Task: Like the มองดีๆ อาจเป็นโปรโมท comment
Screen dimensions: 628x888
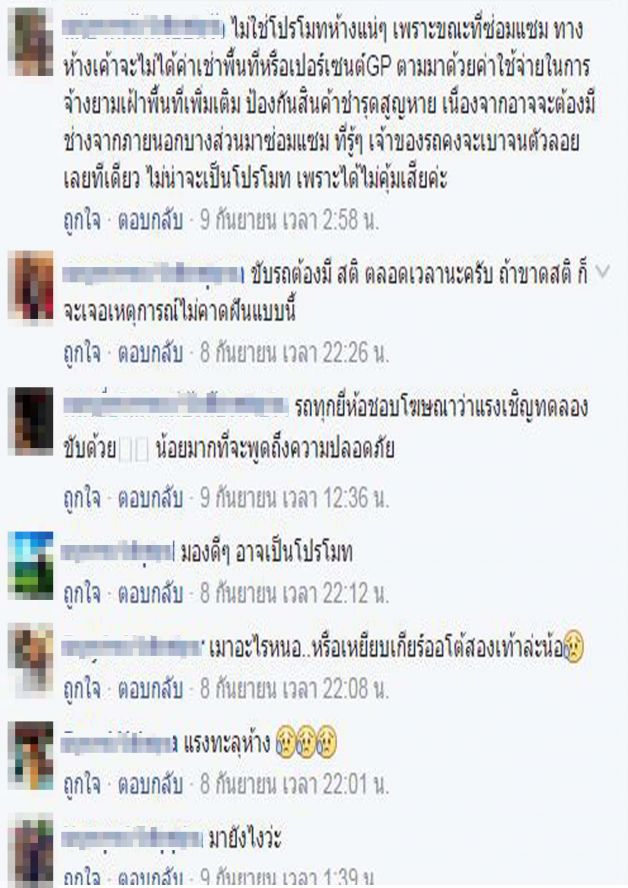Action: tap(82, 593)
